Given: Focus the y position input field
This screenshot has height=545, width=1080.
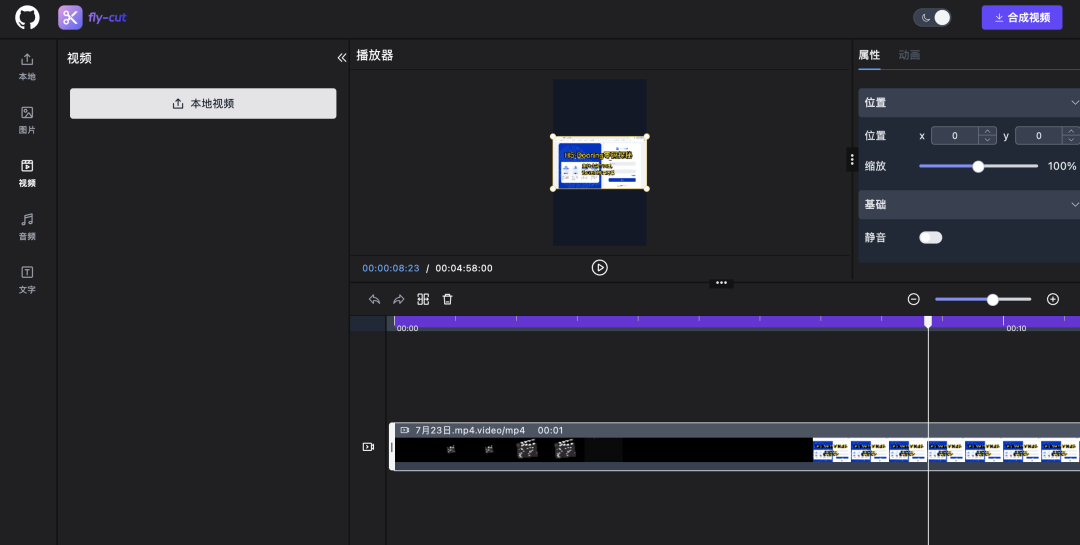Looking at the screenshot, I should tap(1039, 136).
